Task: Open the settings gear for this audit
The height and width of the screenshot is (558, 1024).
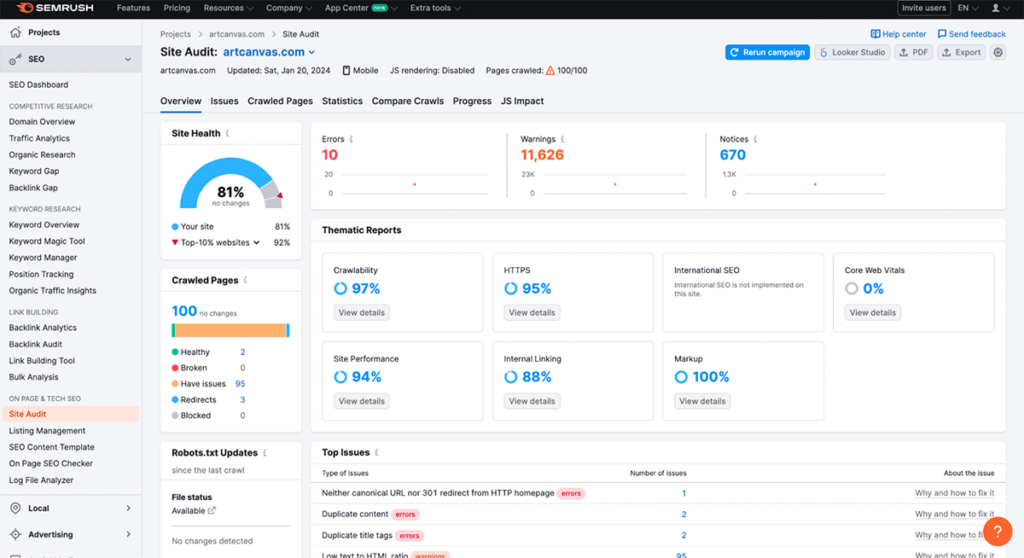Action: tap(998, 52)
